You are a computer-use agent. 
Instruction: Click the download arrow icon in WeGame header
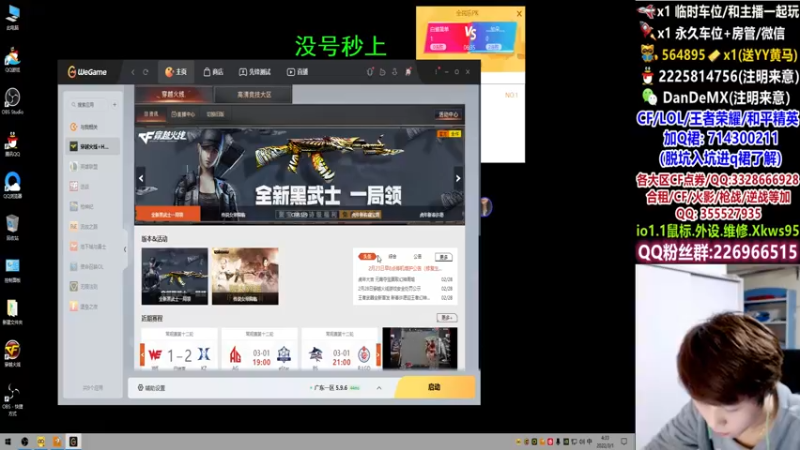[x=394, y=72]
